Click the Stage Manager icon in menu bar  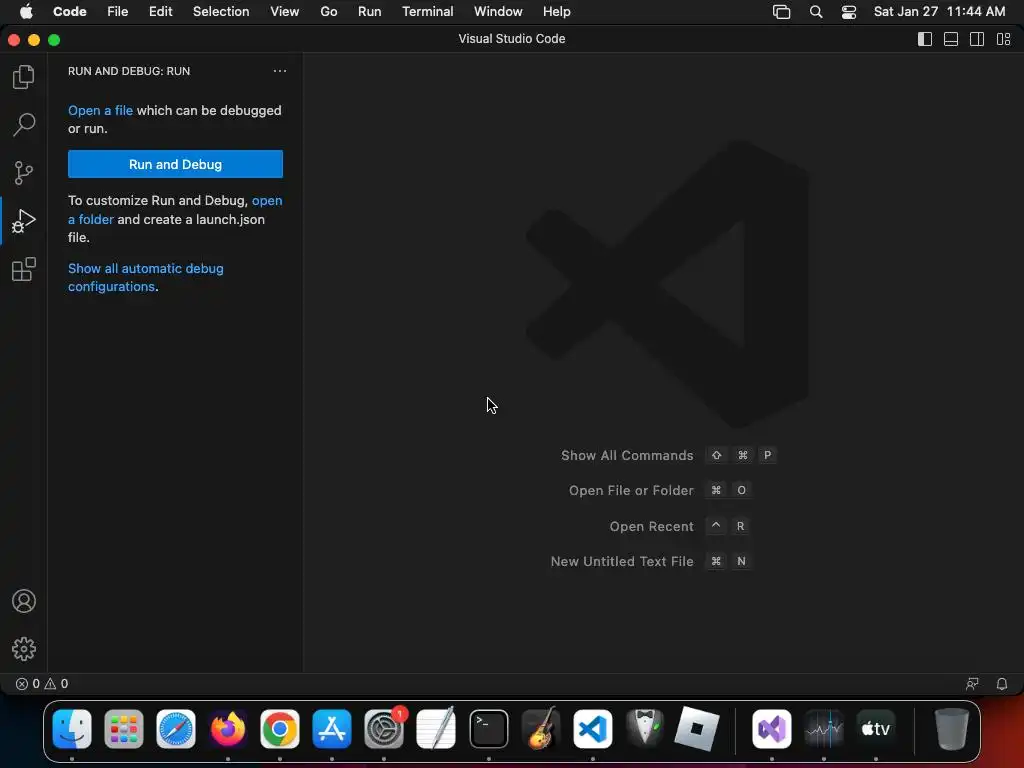pos(782,12)
